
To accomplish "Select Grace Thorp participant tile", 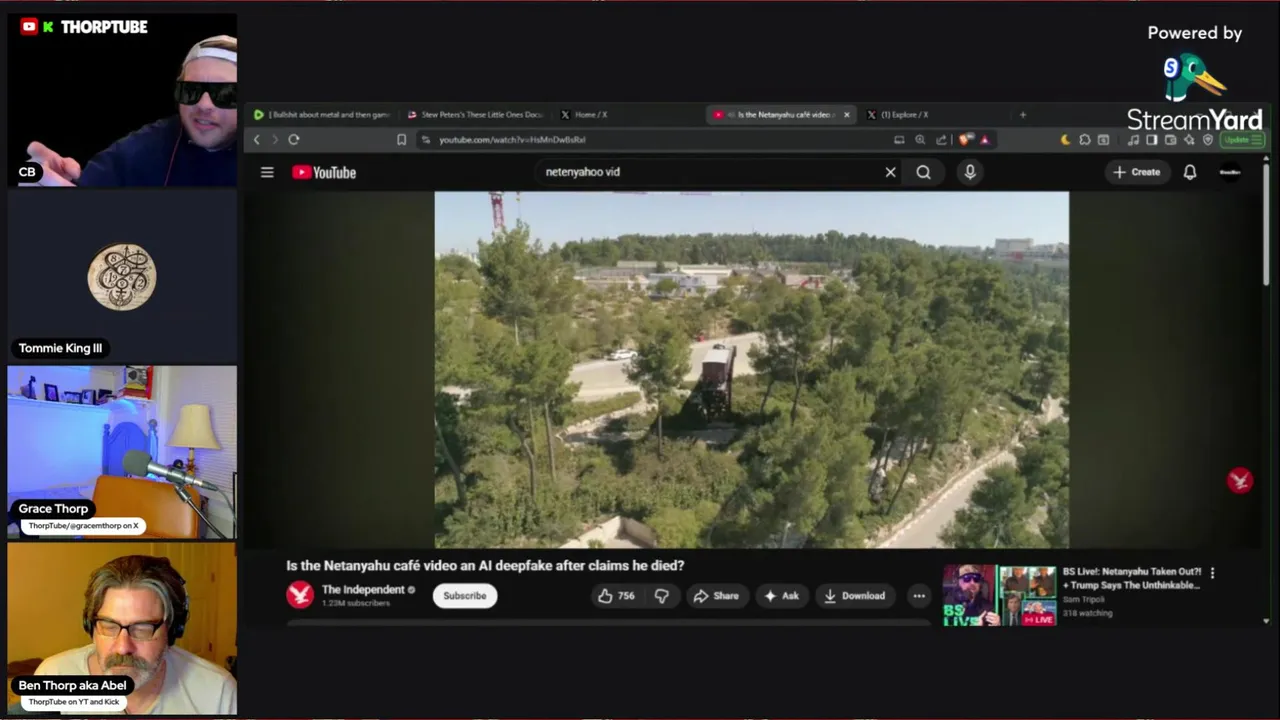I will [122, 452].
